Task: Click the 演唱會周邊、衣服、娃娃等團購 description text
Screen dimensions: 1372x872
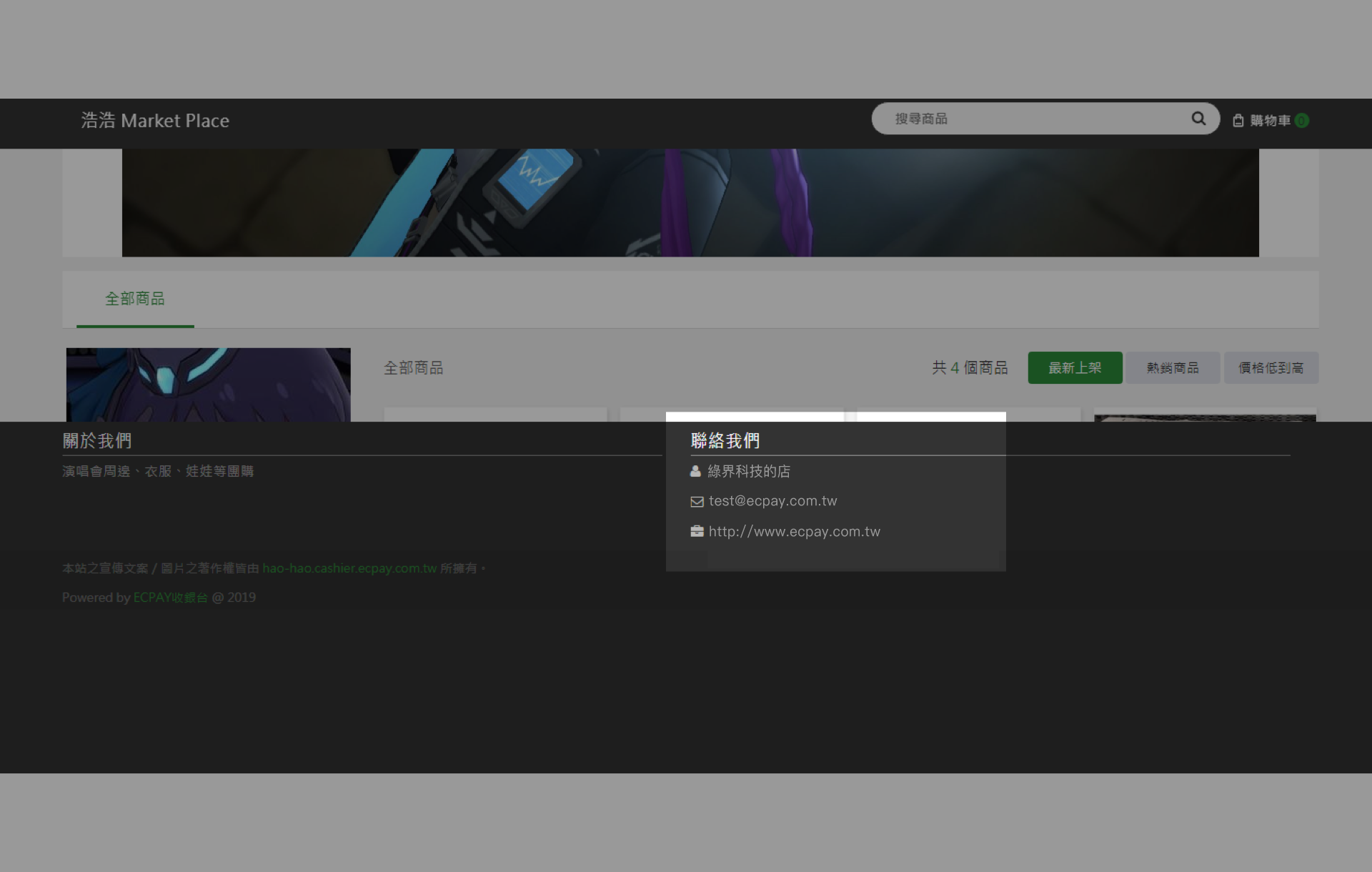Action: (x=158, y=471)
